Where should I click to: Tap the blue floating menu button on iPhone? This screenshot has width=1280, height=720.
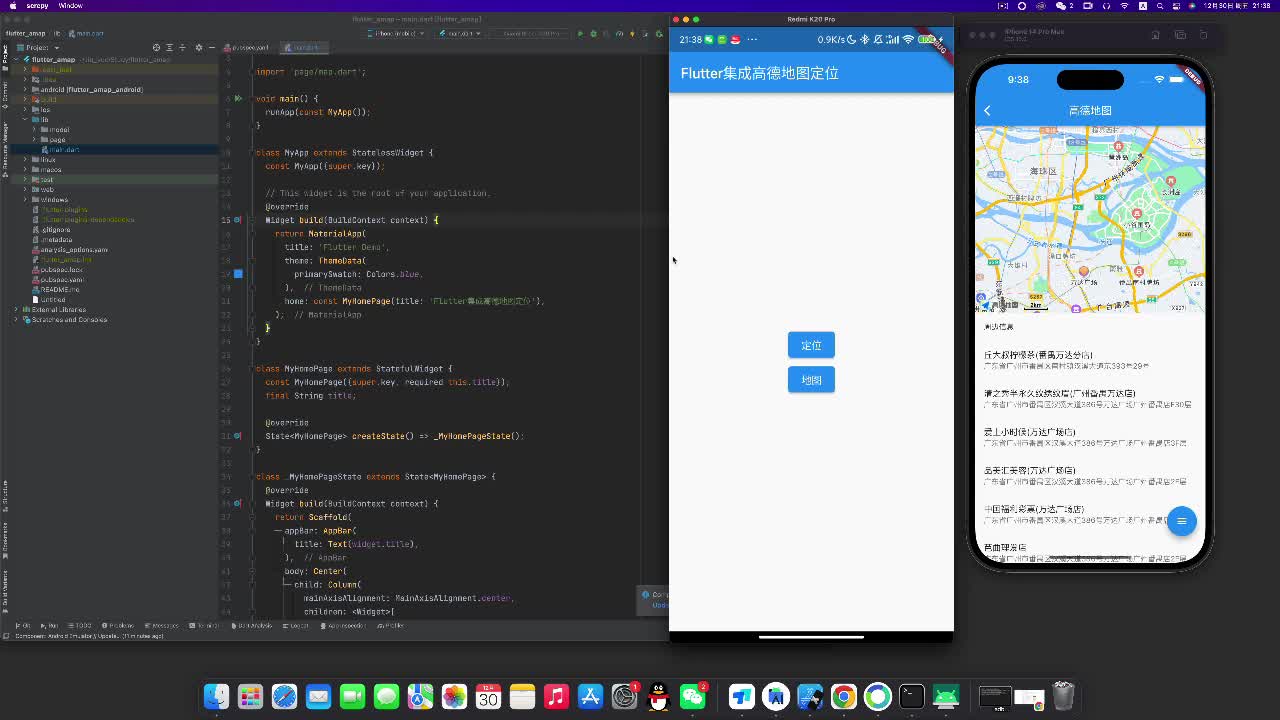(x=1181, y=521)
